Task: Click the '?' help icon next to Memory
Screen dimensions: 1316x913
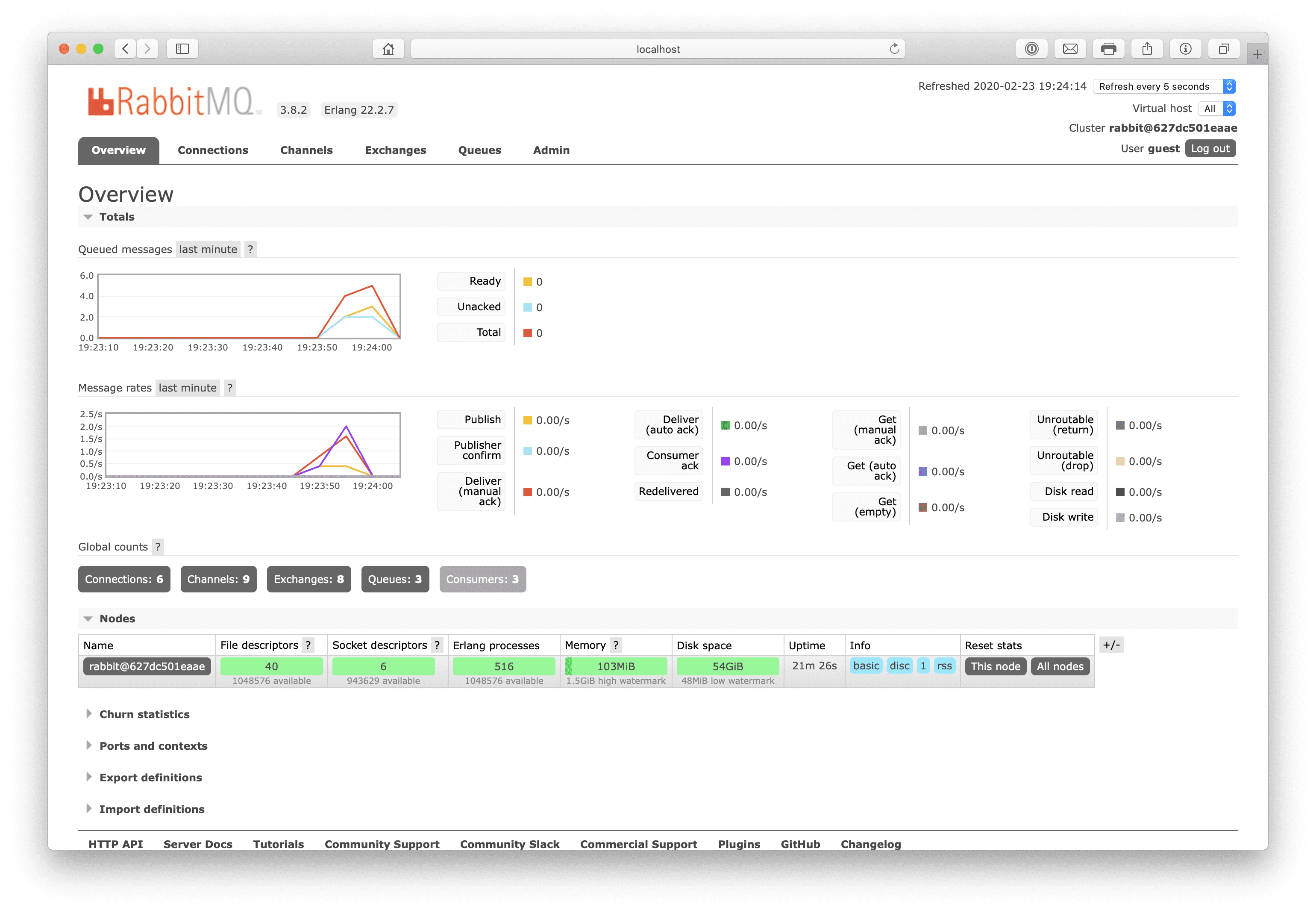Action: point(636,645)
